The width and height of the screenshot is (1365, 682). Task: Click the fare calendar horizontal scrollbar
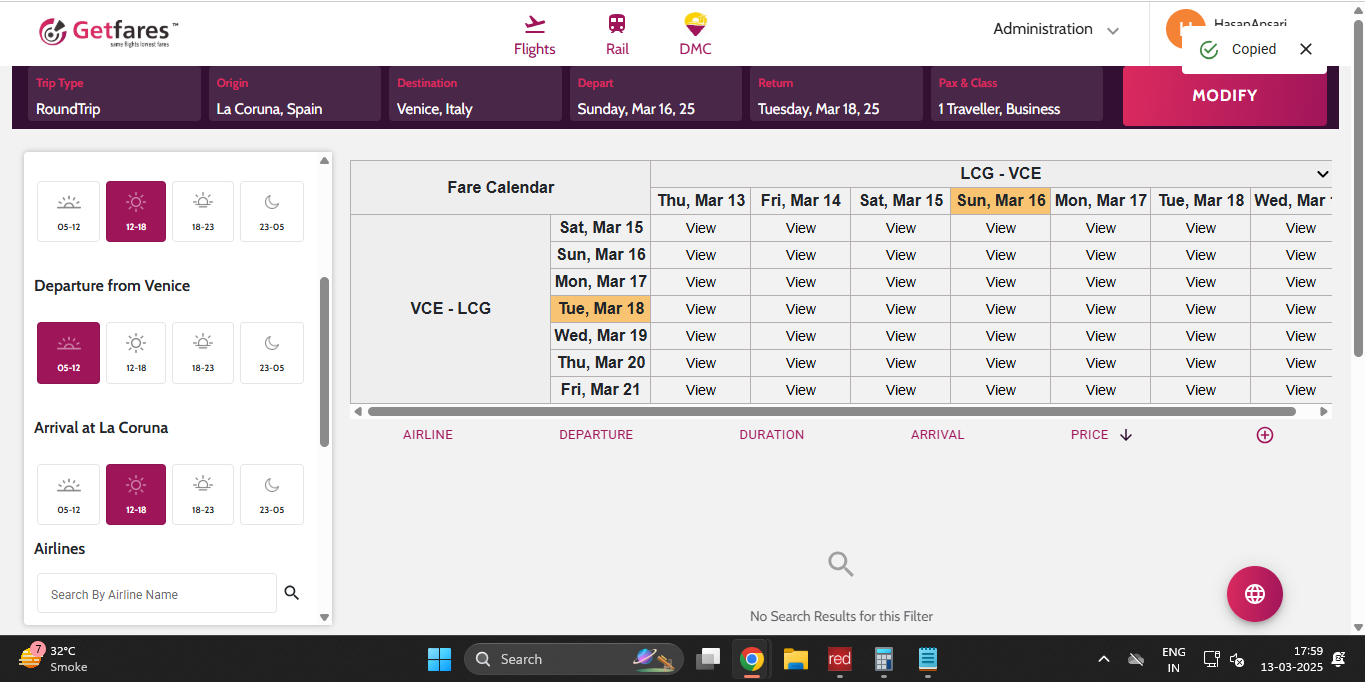[830, 411]
